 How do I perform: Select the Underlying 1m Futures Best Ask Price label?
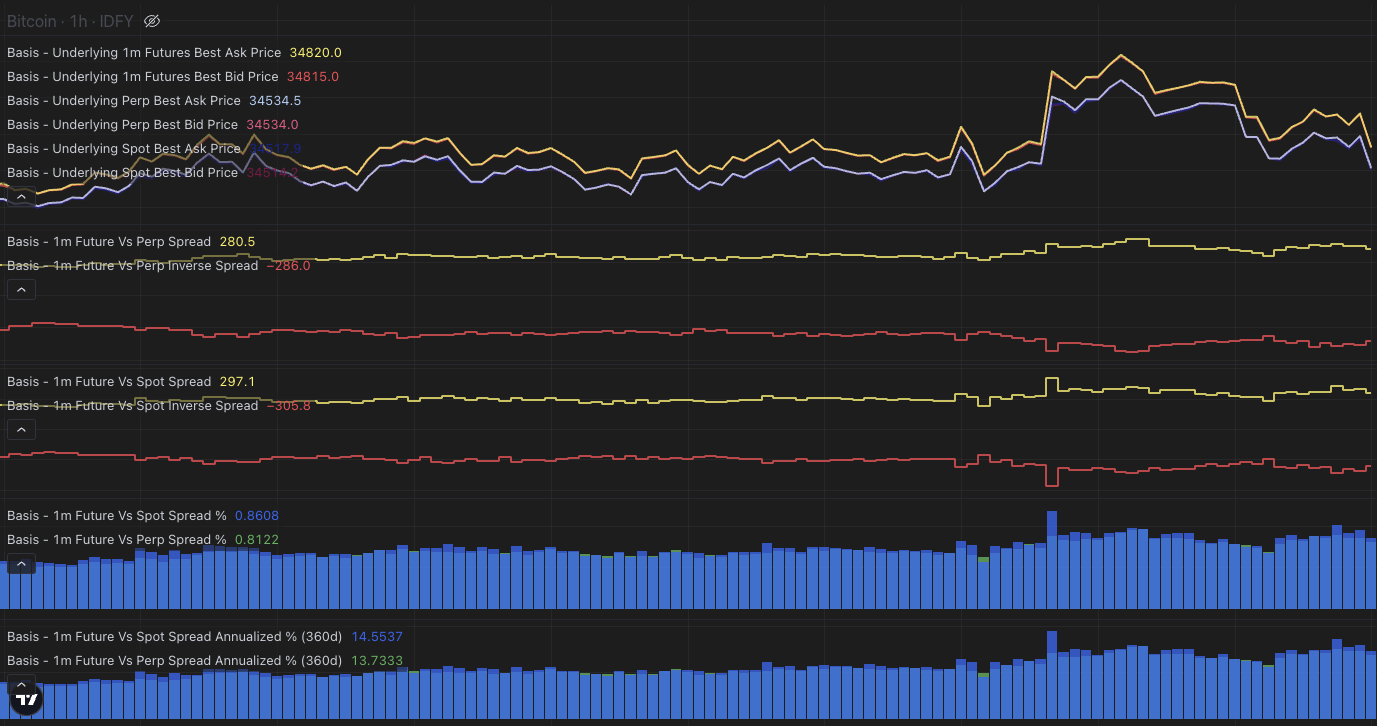point(144,52)
